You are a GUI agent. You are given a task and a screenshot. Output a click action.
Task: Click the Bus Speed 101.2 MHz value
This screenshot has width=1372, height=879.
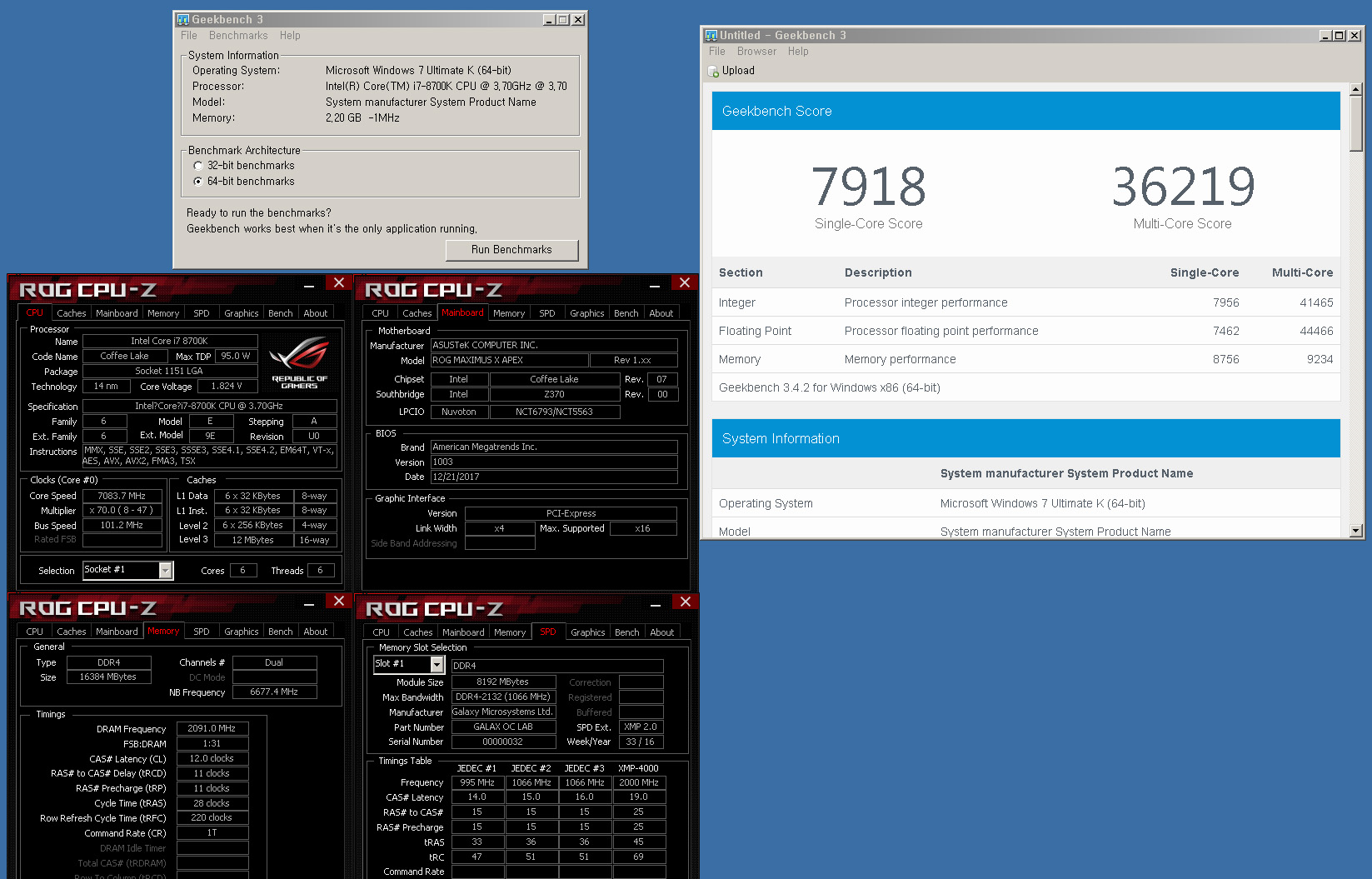point(122,526)
